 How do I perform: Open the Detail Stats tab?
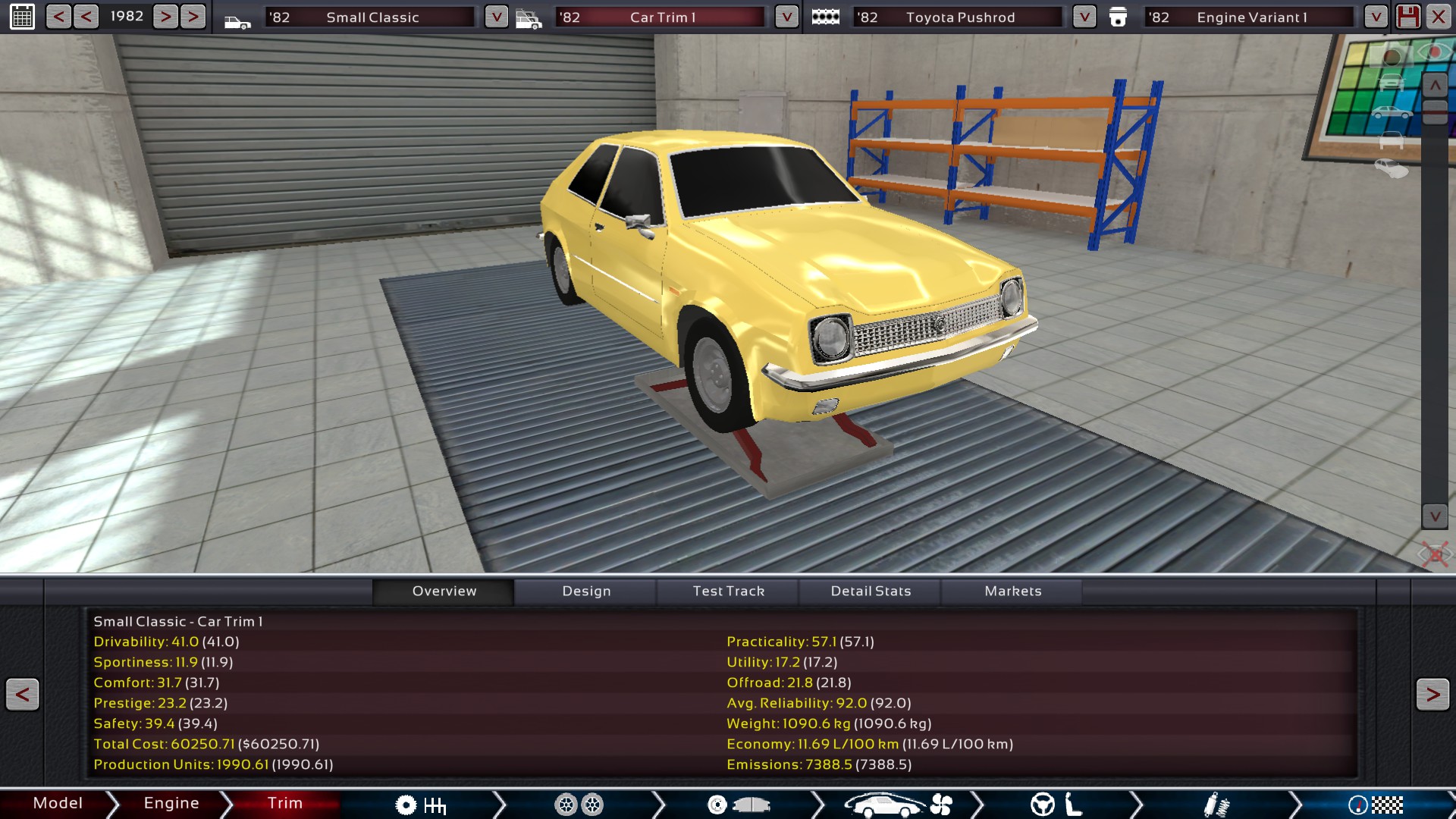(x=871, y=591)
